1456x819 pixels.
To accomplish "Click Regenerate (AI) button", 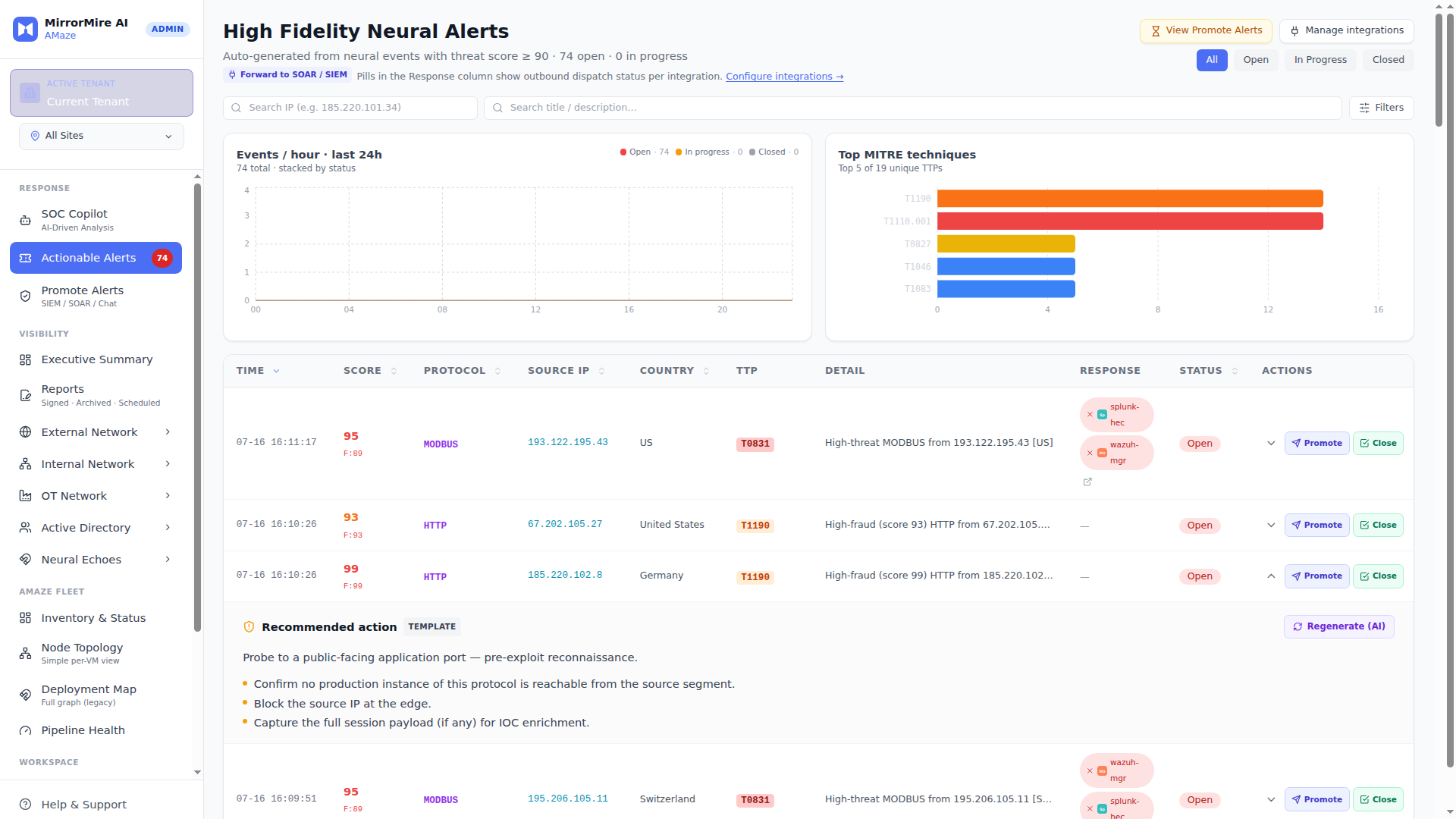I will point(1338,627).
